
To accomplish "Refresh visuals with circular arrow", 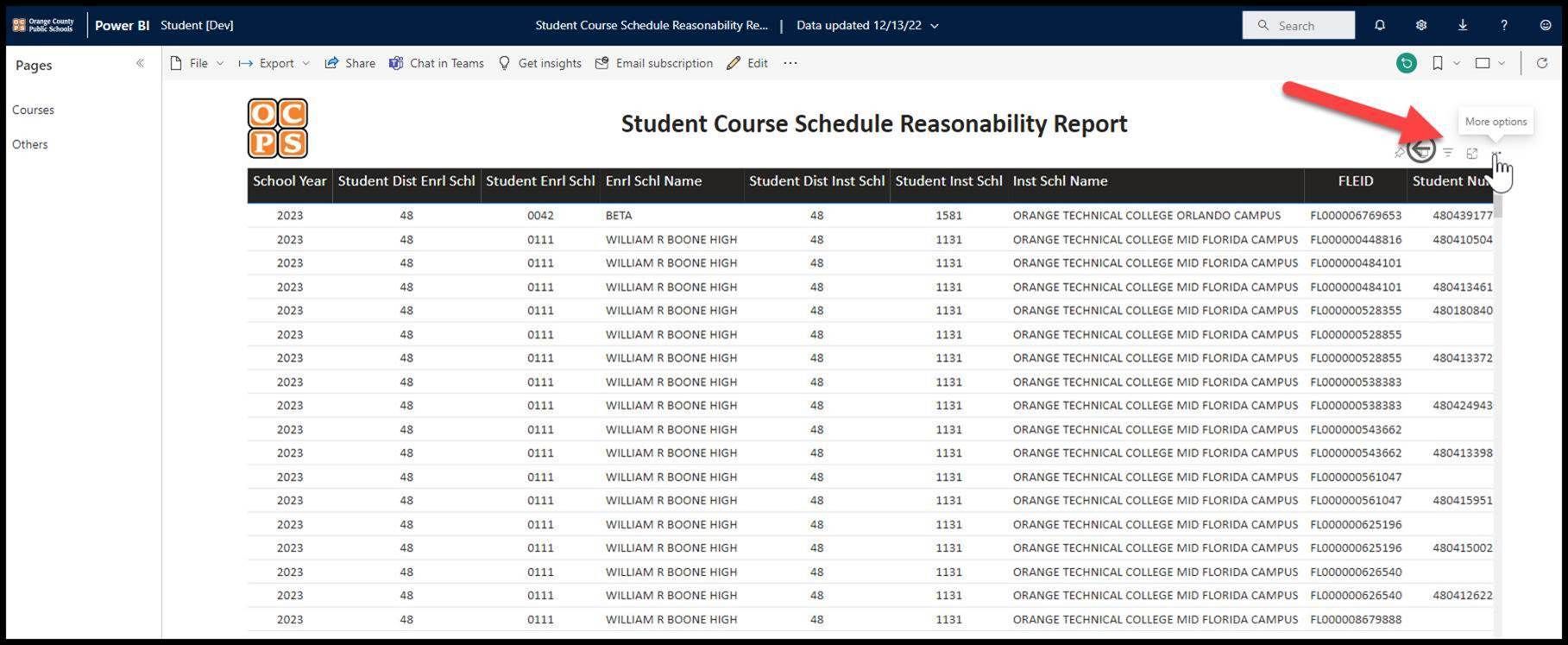I will (1542, 63).
